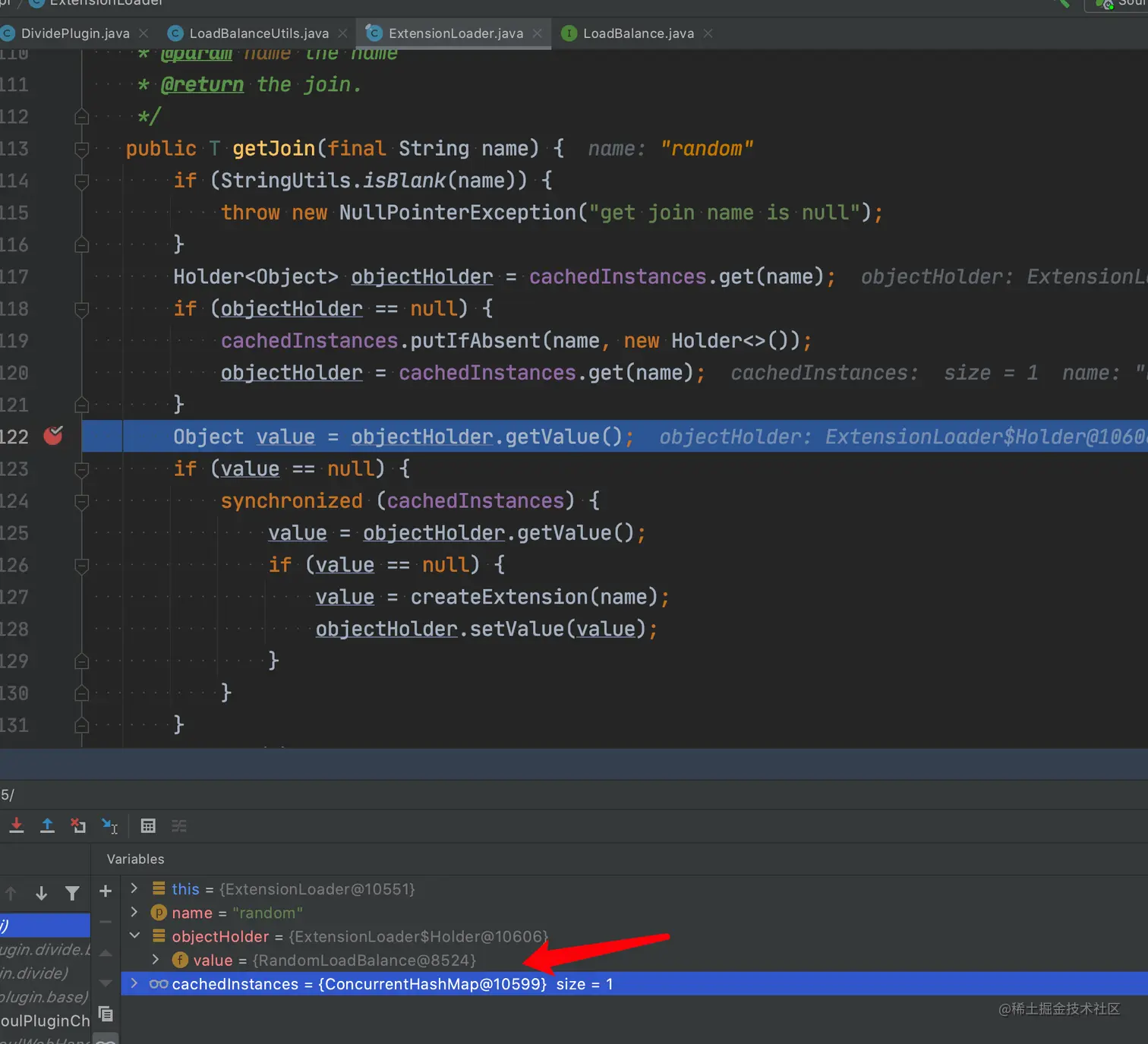
Task: Click the Drop Frame icon
Action: click(78, 825)
